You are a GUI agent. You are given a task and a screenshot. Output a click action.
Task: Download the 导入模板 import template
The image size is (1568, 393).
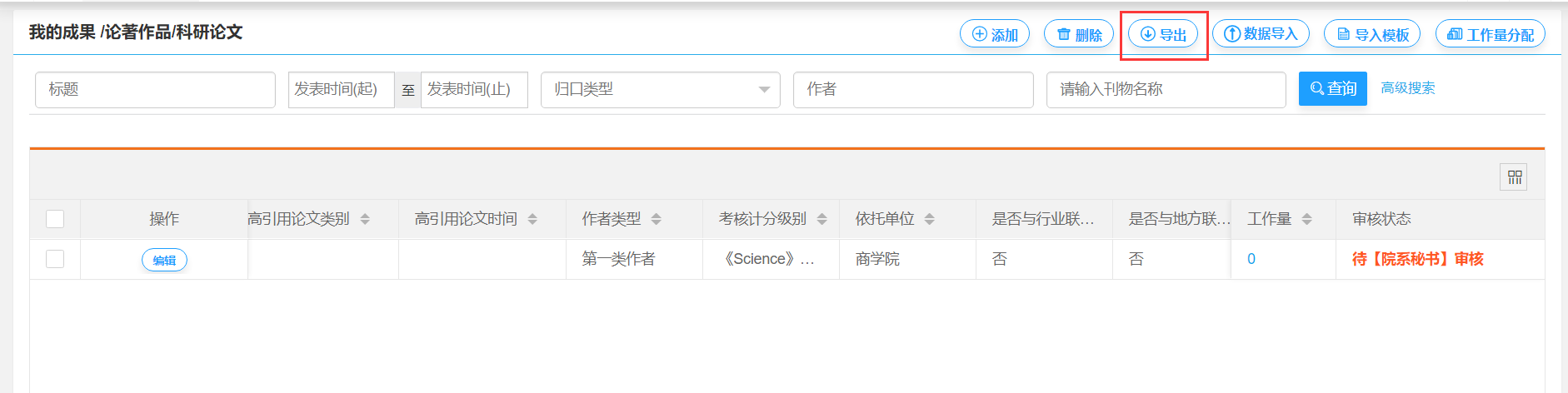[1372, 34]
